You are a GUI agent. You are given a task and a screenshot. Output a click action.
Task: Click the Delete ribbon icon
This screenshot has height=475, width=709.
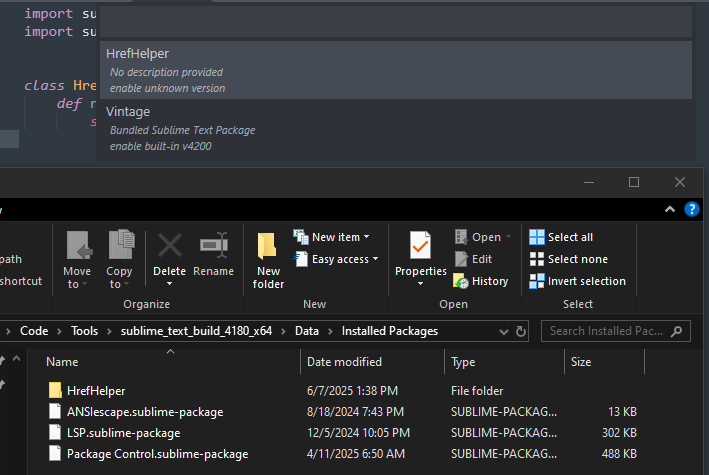pos(170,245)
